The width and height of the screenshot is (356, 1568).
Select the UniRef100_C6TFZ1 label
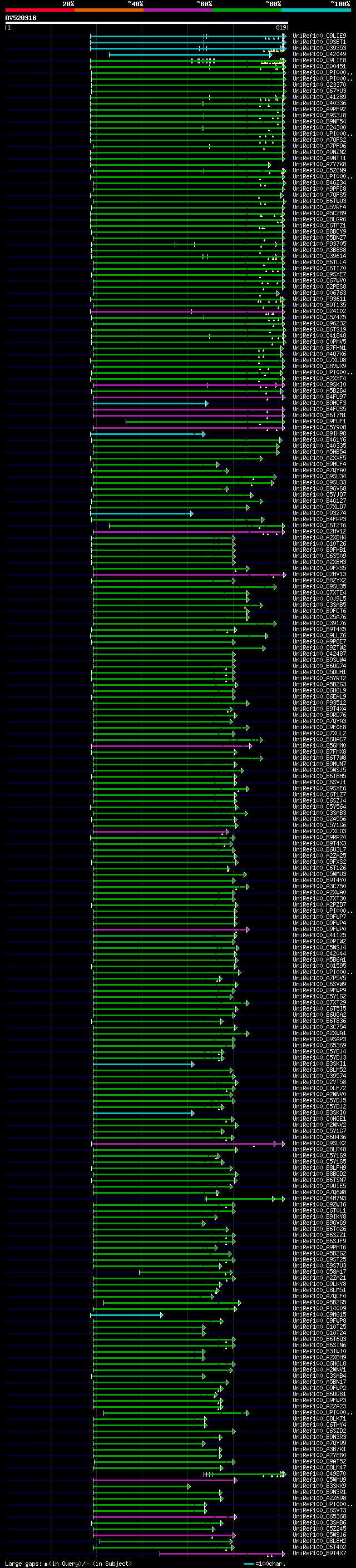[x=319, y=225]
